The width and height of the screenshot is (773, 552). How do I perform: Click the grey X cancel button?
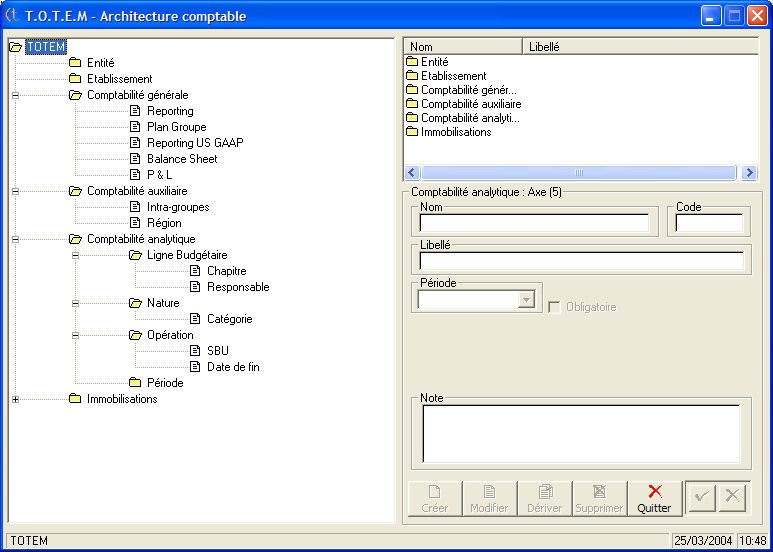[x=732, y=497]
